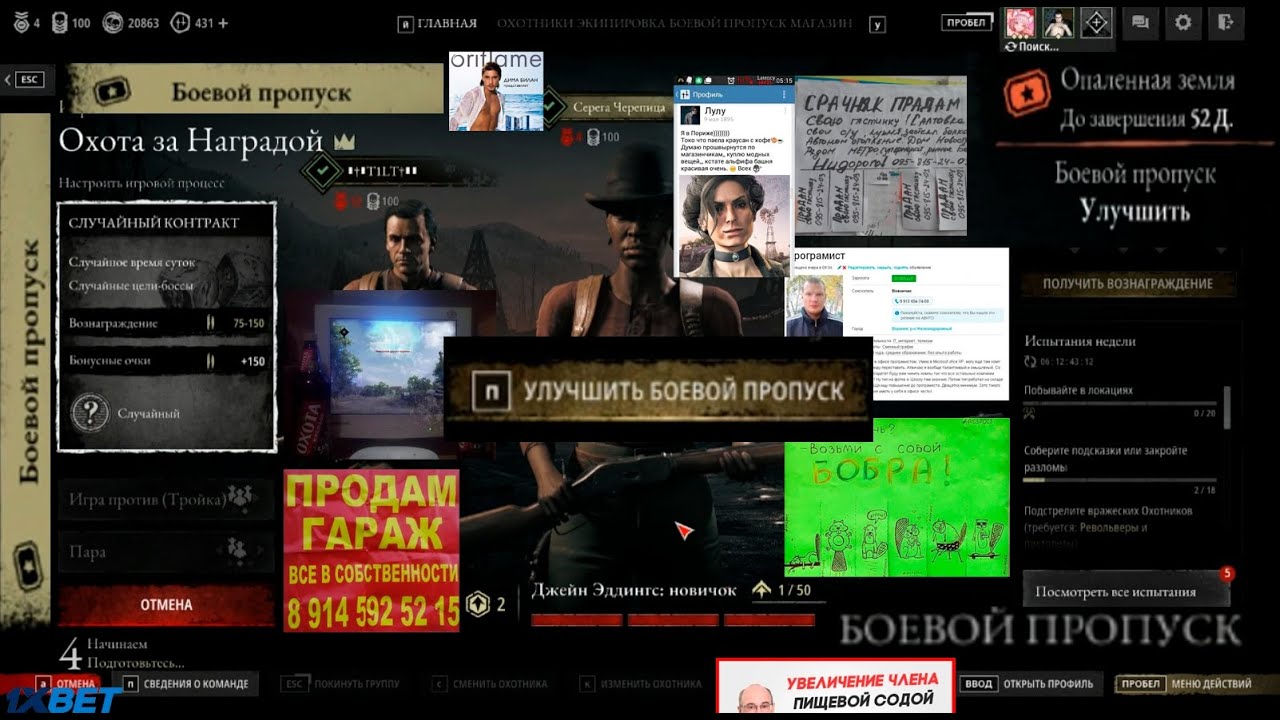Open the chat bubbles icon
The height and width of the screenshot is (720, 1280).
coord(1139,22)
